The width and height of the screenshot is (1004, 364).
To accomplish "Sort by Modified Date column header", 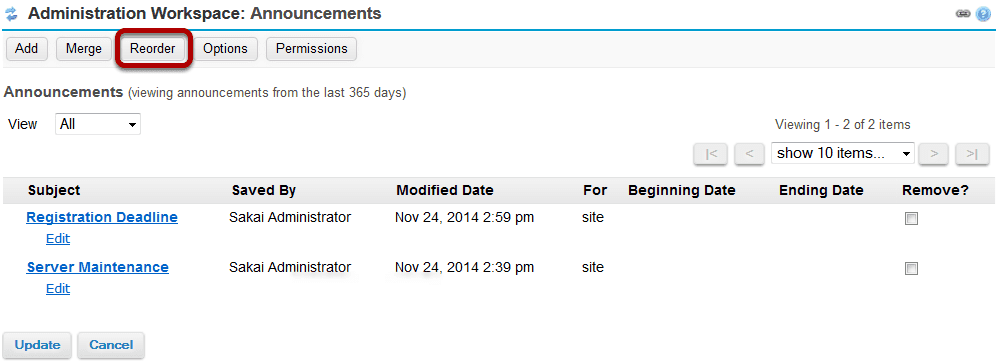I will tap(445, 190).
